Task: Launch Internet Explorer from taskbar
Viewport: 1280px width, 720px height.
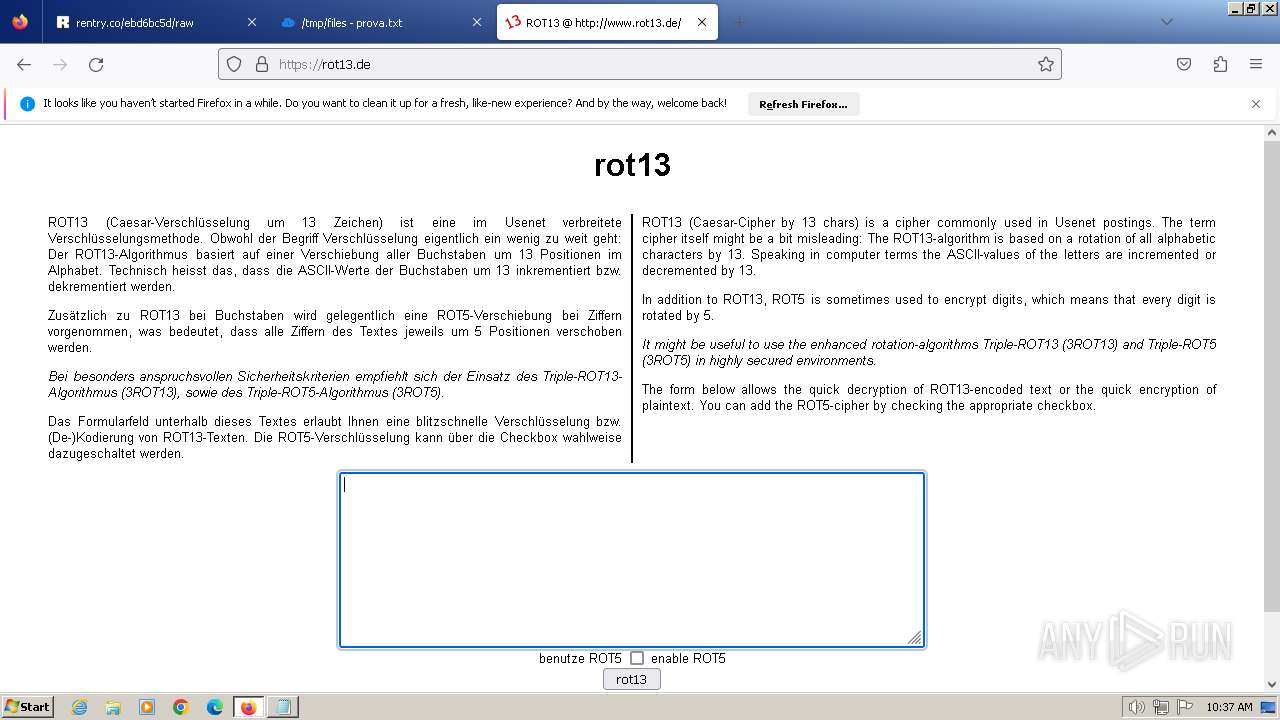Action: click(x=79, y=707)
